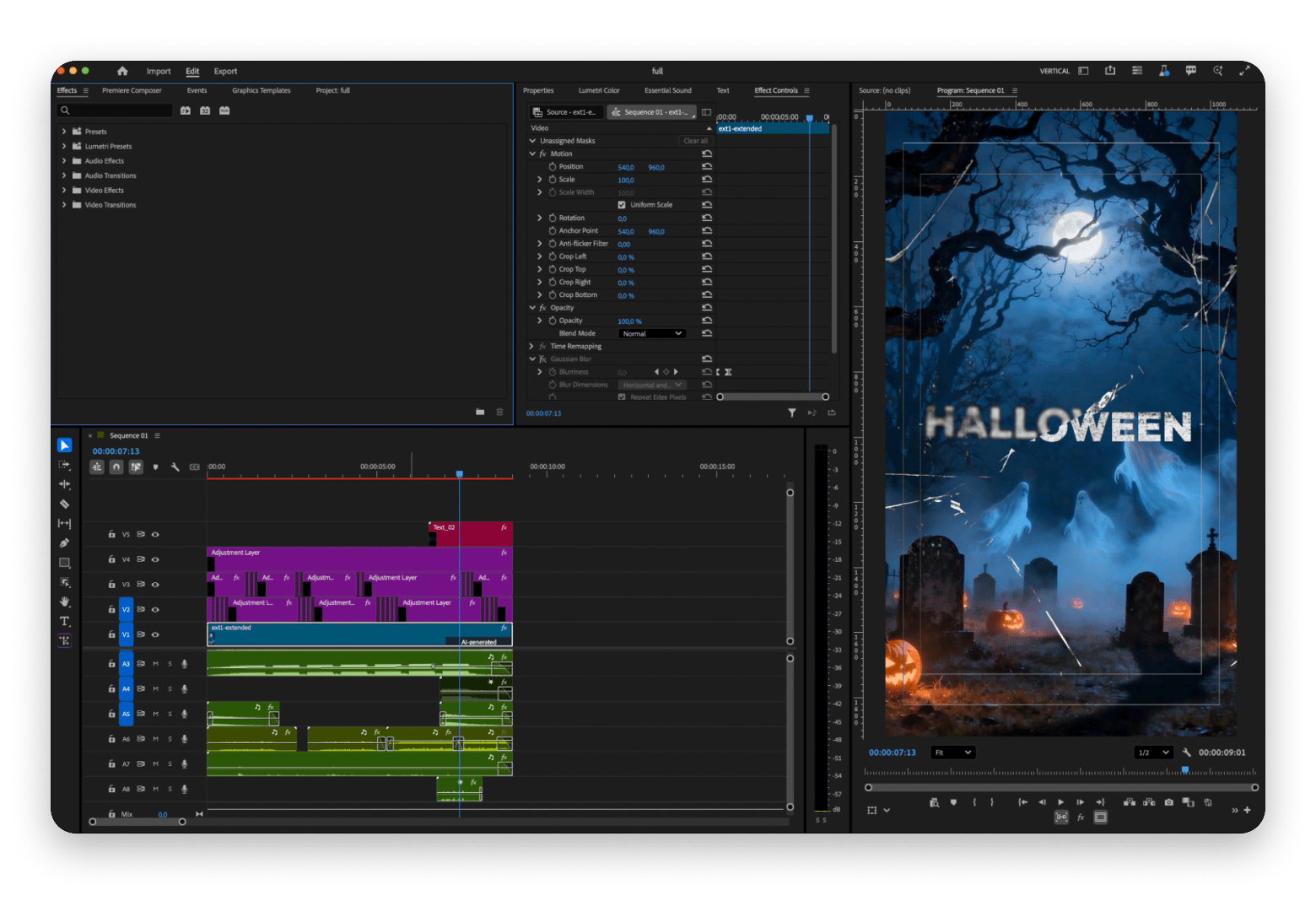Screen dimensions: 1316x901
Task: Select the Hand tool in the toolbar
Action: pyautogui.click(x=65, y=601)
